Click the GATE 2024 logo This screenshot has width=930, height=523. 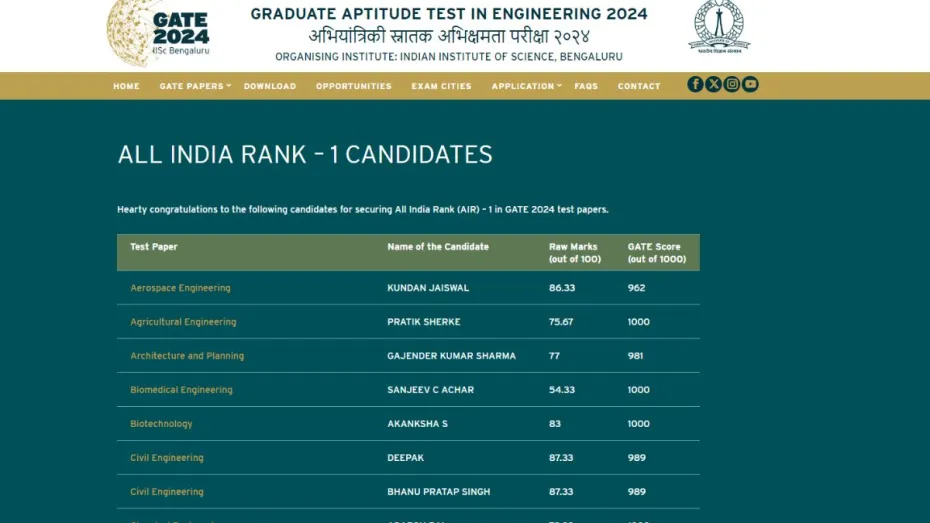159,32
